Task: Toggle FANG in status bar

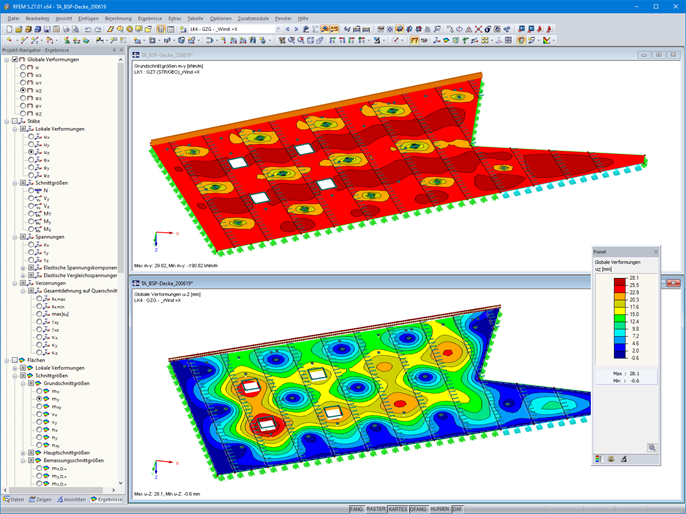Action: point(357,509)
